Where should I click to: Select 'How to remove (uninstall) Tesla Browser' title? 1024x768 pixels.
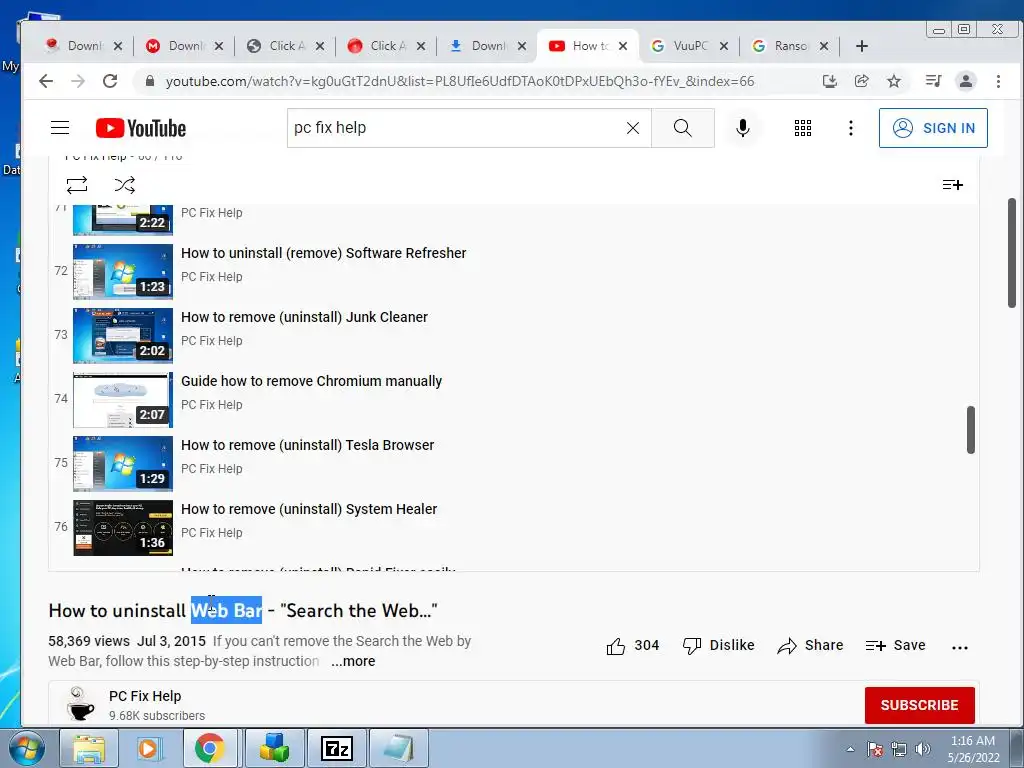308,445
